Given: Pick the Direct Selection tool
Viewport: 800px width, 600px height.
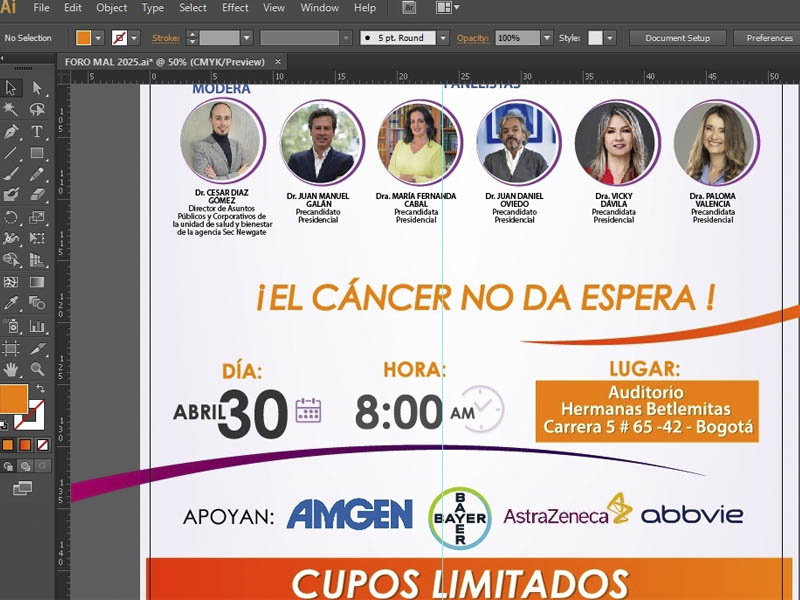Looking at the screenshot, I should tap(37, 88).
